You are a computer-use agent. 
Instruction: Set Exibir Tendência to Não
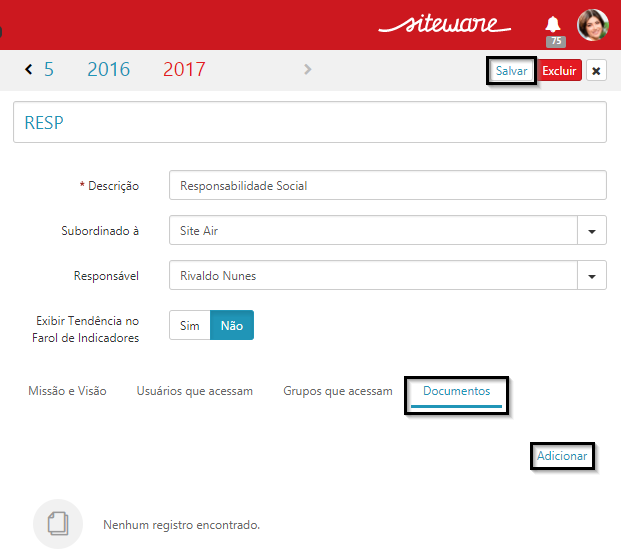[232, 325]
